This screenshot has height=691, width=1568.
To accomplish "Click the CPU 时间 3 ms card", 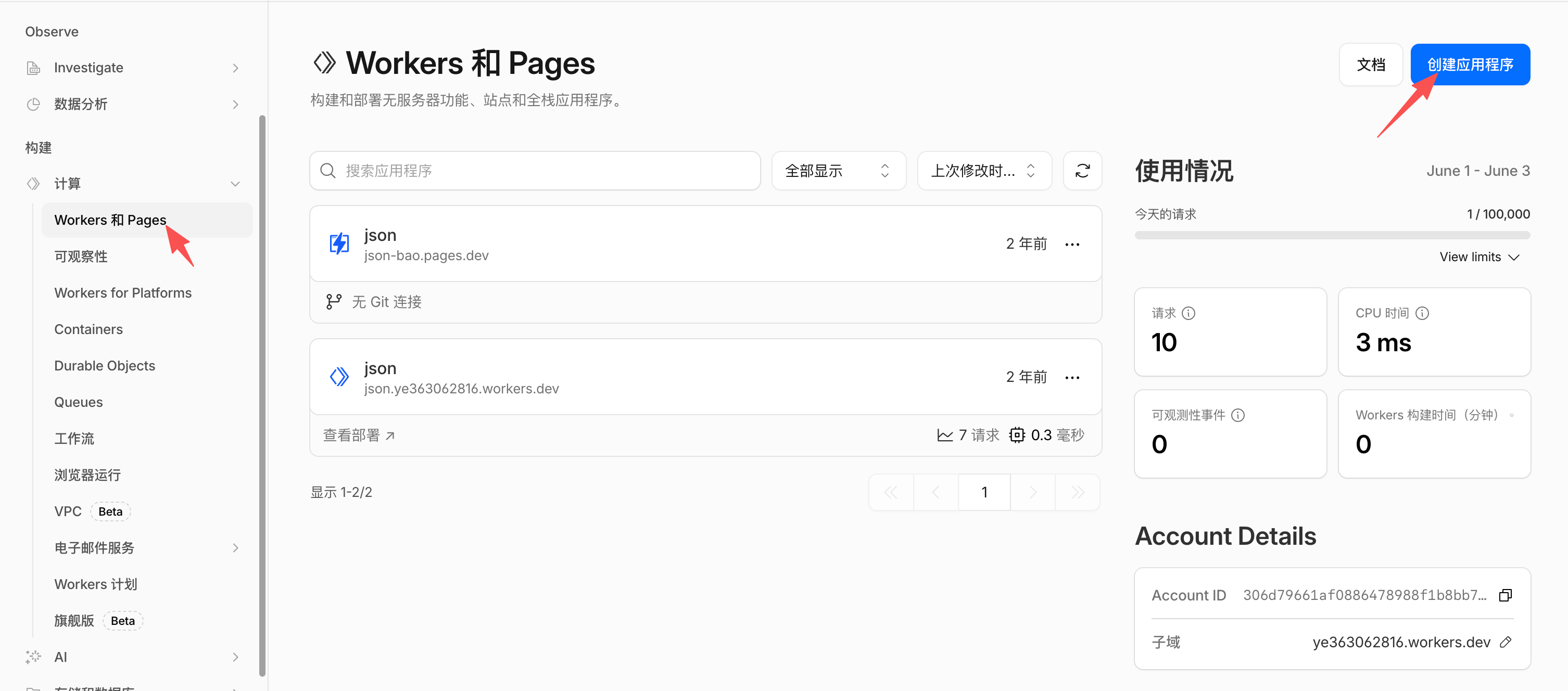I will (1434, 331).
